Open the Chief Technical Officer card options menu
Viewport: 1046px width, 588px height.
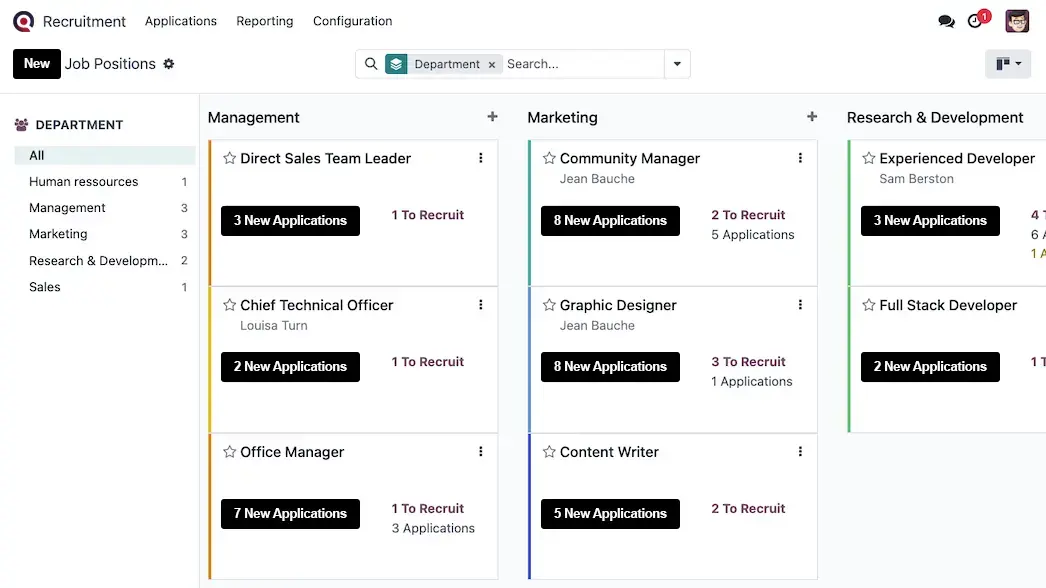pos(481,305)
